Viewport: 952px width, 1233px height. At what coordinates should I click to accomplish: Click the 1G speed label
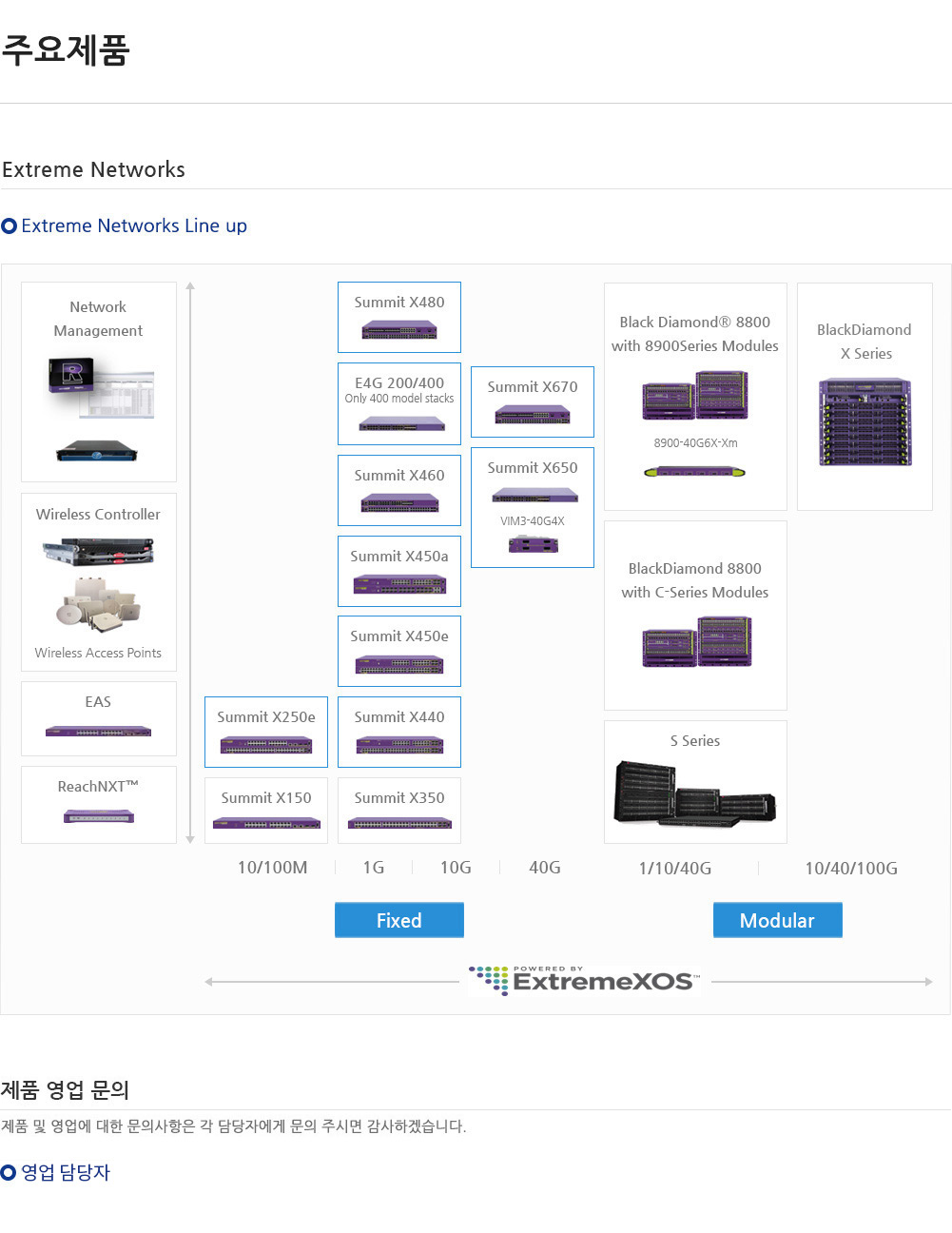374,868
